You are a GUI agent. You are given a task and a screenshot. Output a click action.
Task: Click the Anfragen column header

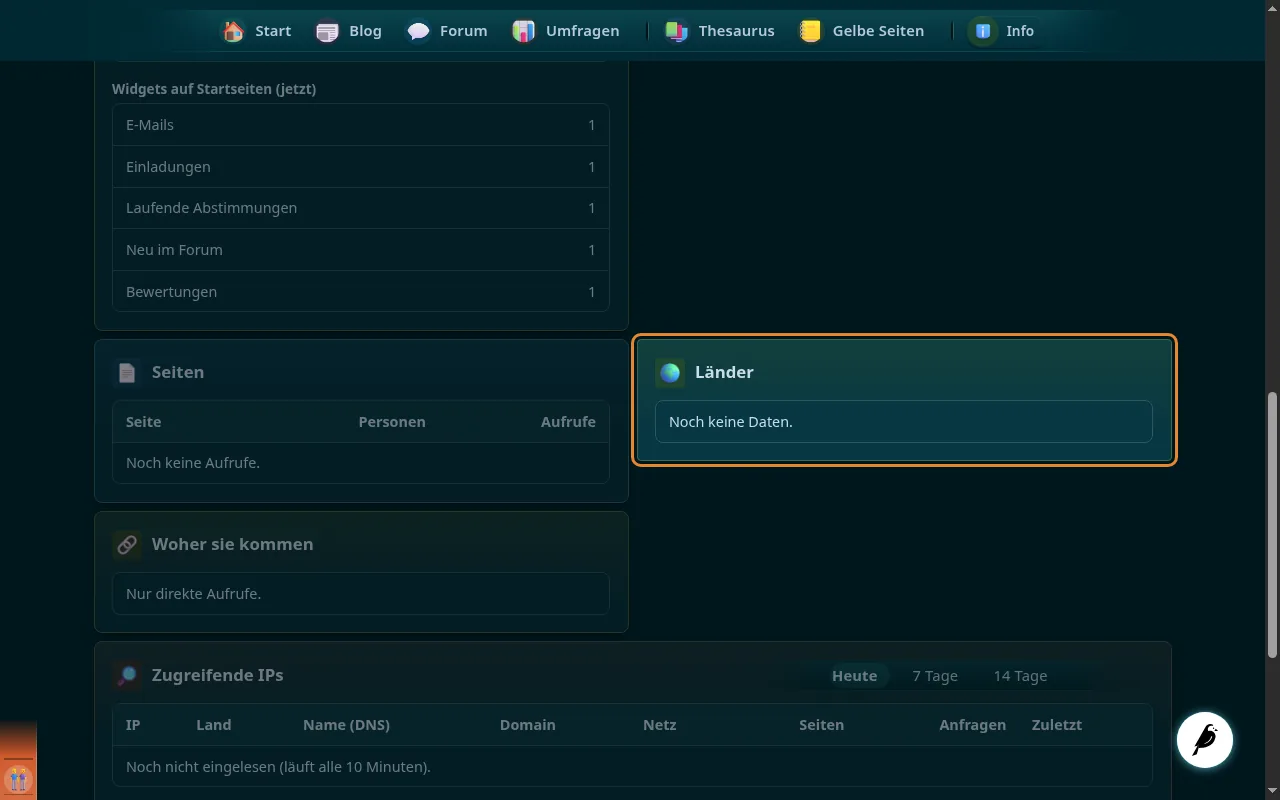click(x=972, y=725)
